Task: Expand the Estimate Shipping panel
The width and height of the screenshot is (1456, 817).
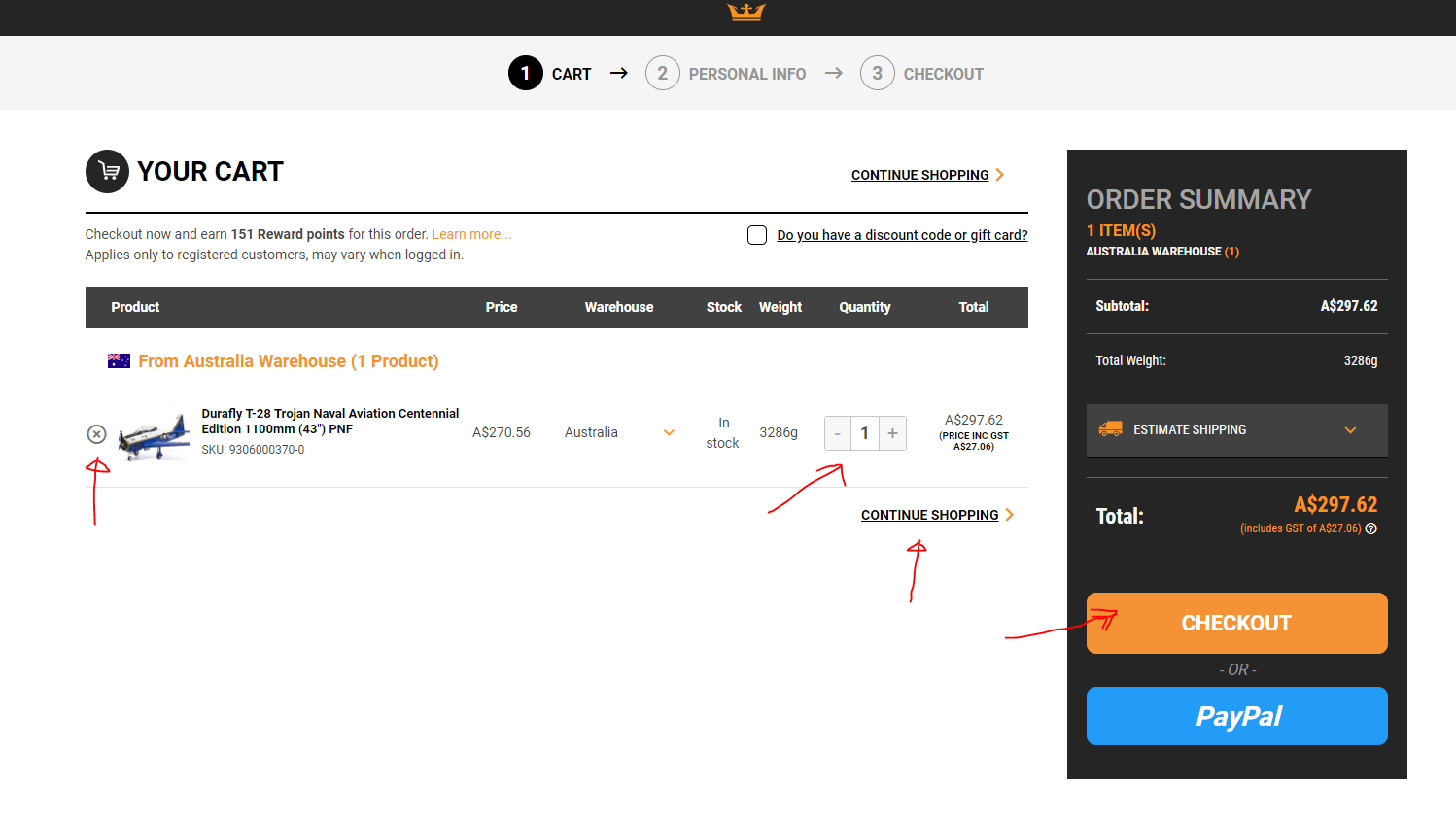Action: [1236, 429]
